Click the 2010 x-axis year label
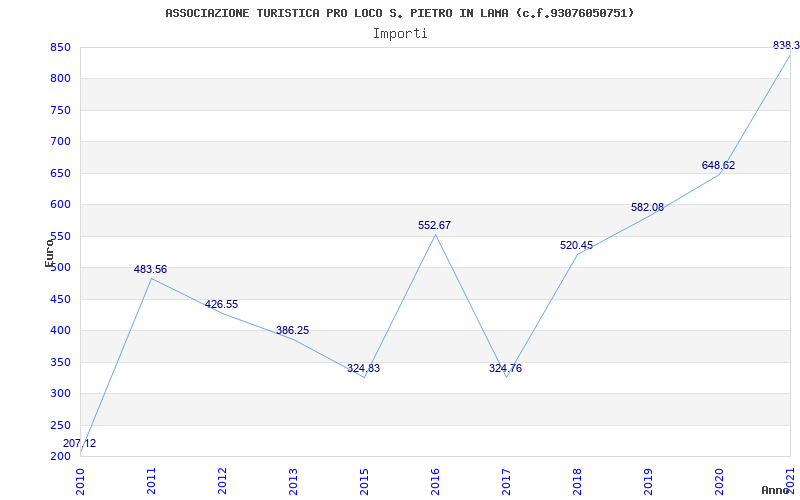The height and width of the screenshot is (500, 800). pos(80,481)
